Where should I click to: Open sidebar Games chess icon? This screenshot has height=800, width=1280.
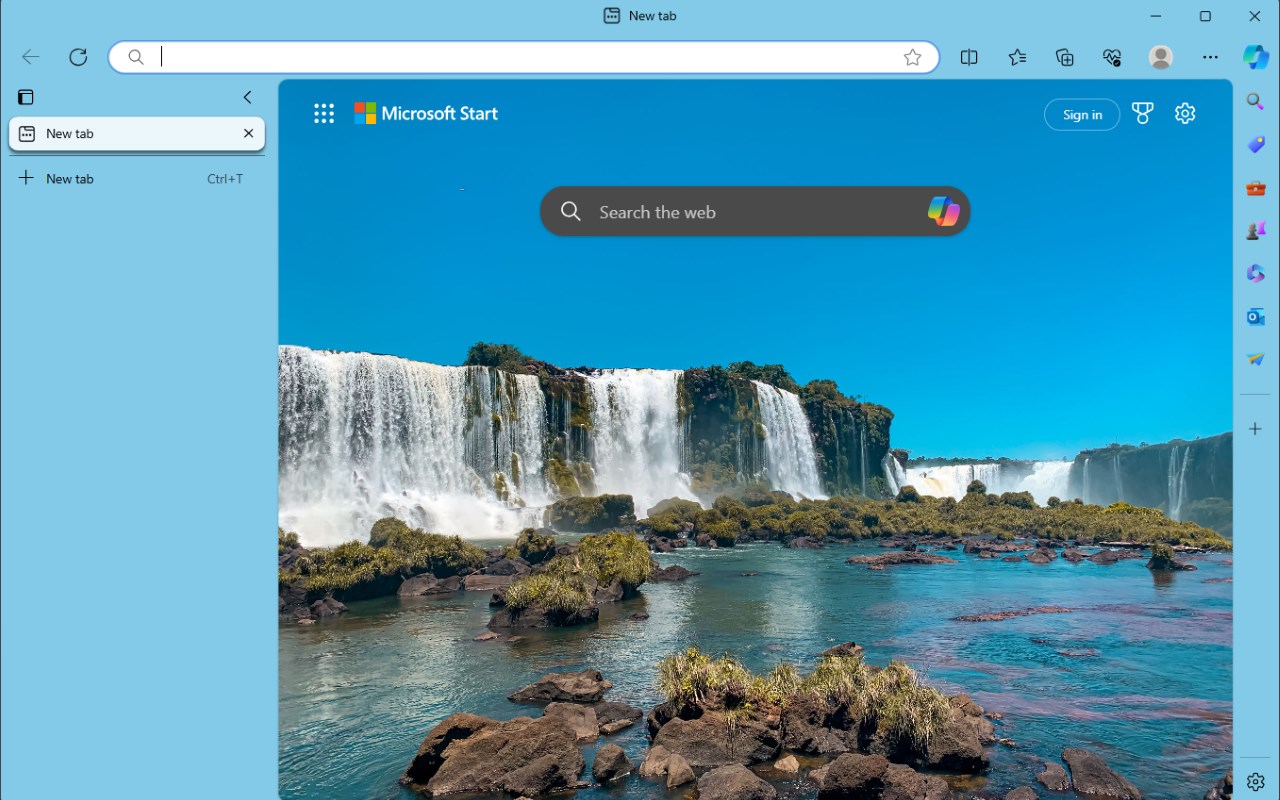click(1256, 231)
